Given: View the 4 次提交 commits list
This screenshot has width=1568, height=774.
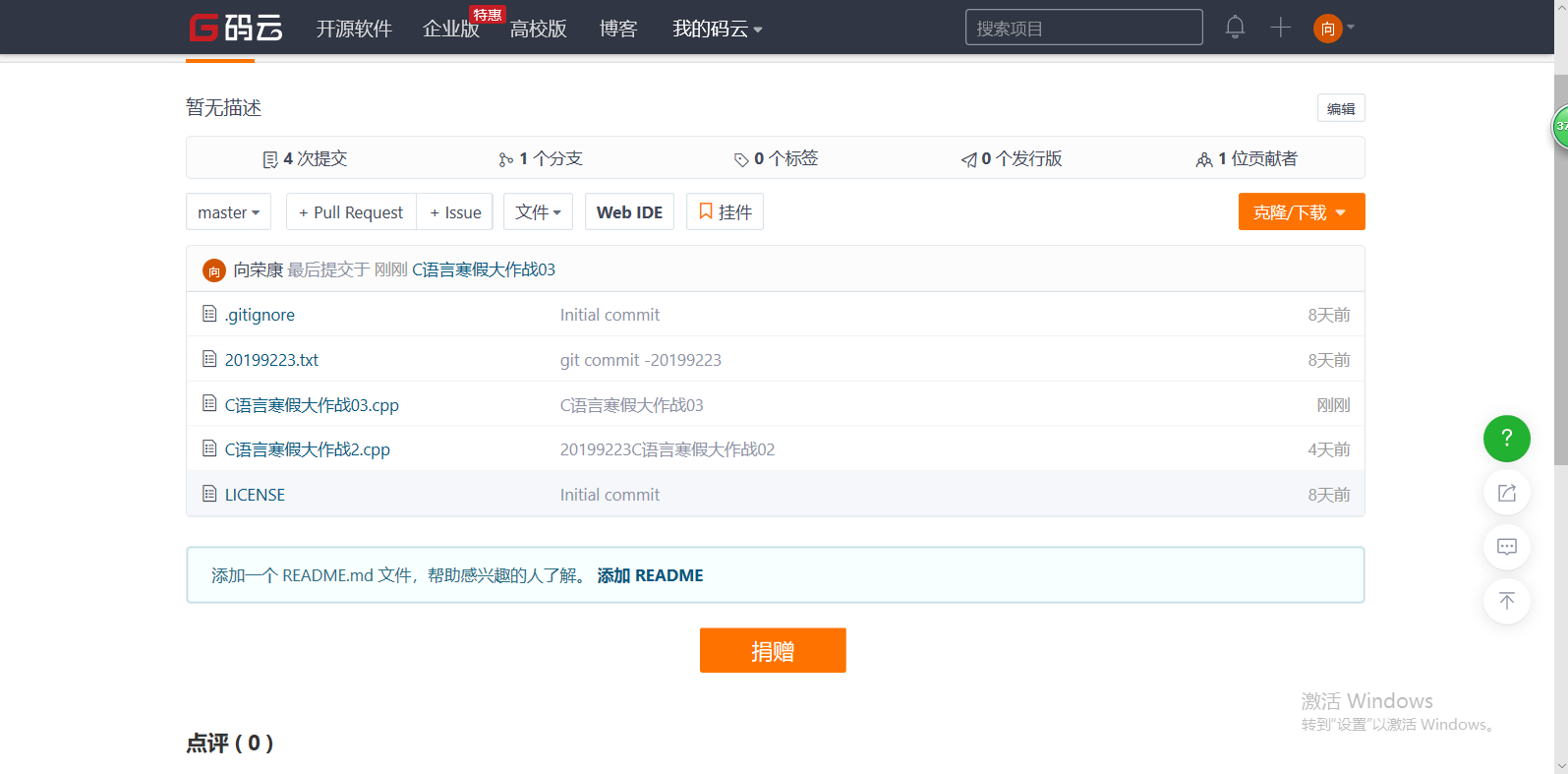Looking at the screenshot, I should 305,159.
